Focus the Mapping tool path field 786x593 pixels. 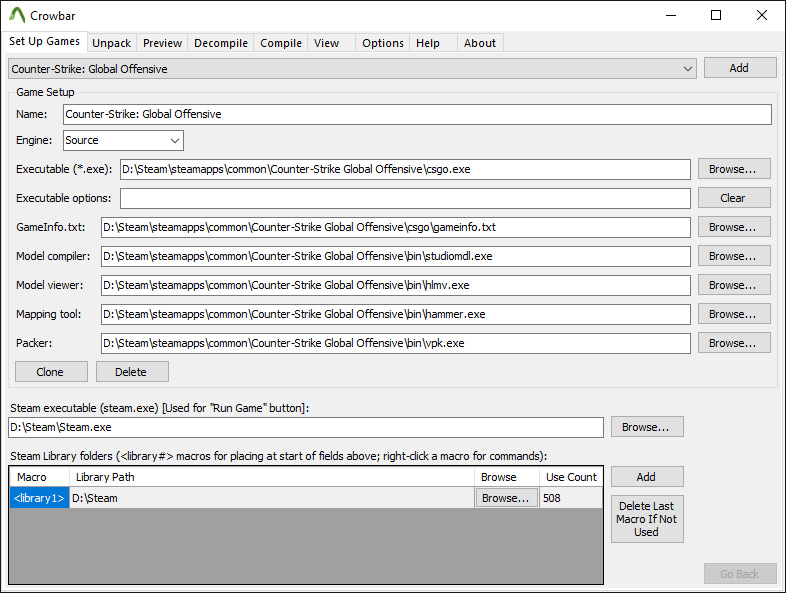tap(396, 314)
